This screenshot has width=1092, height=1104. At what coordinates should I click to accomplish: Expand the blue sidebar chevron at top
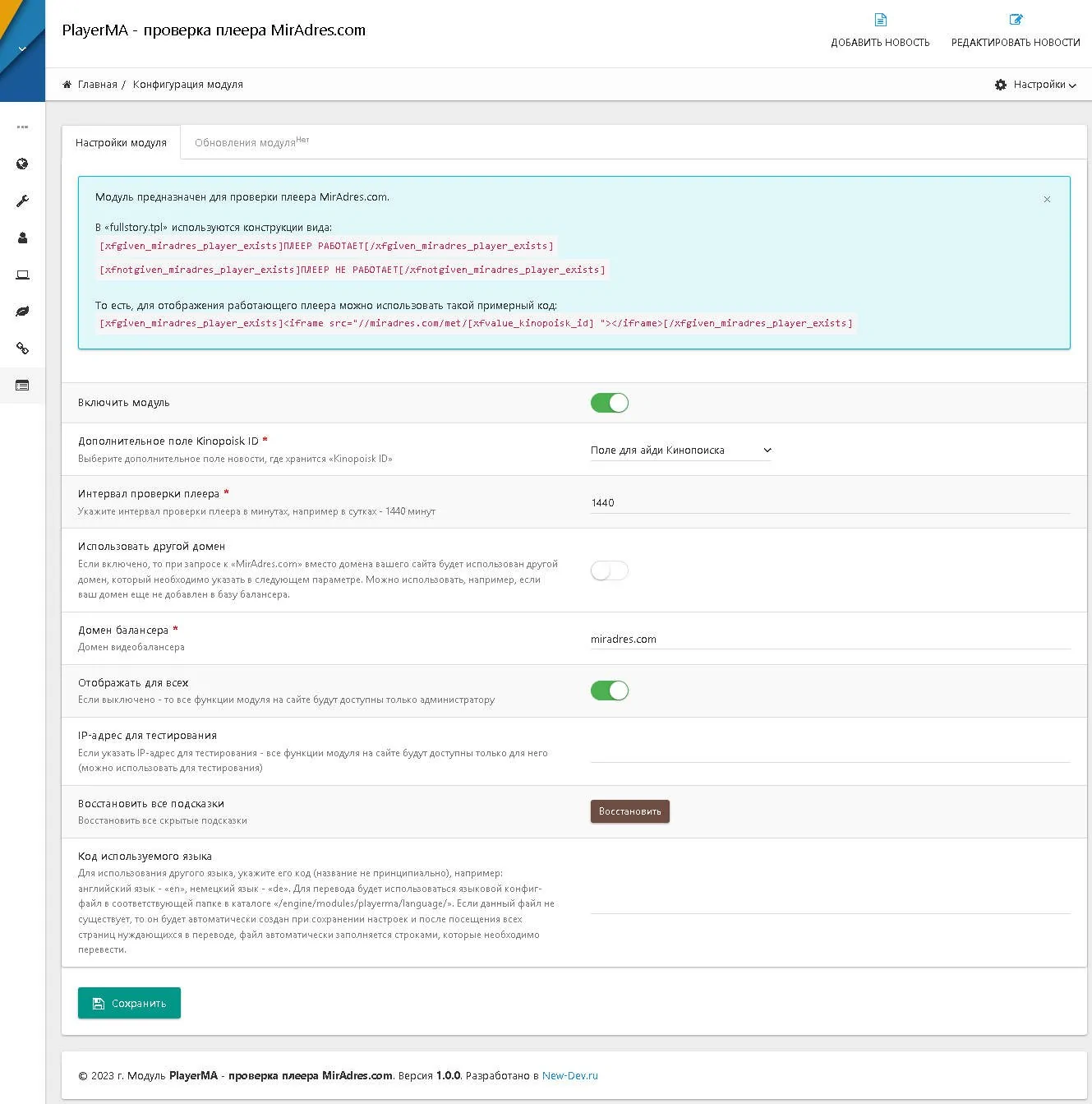[x=22, y=49]
